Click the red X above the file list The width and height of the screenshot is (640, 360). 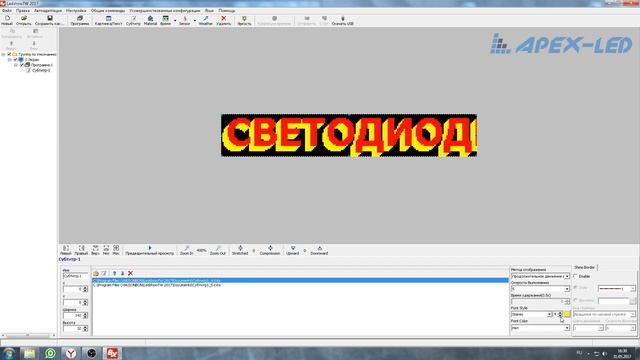pyautogui.click(x=131, y=273)
